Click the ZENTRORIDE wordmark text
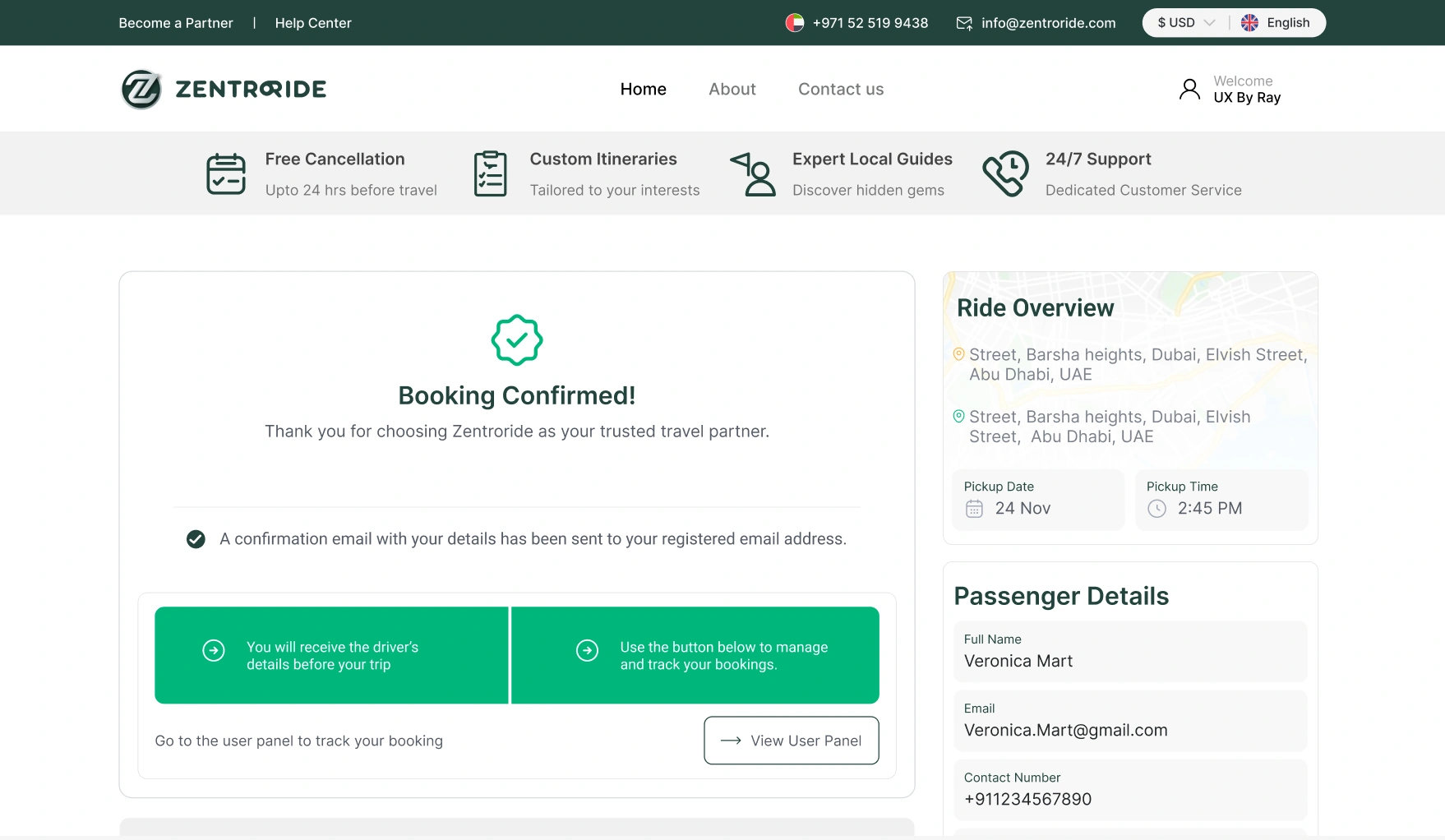Screen dimensions: 1445x840 [x=251, y=89]
